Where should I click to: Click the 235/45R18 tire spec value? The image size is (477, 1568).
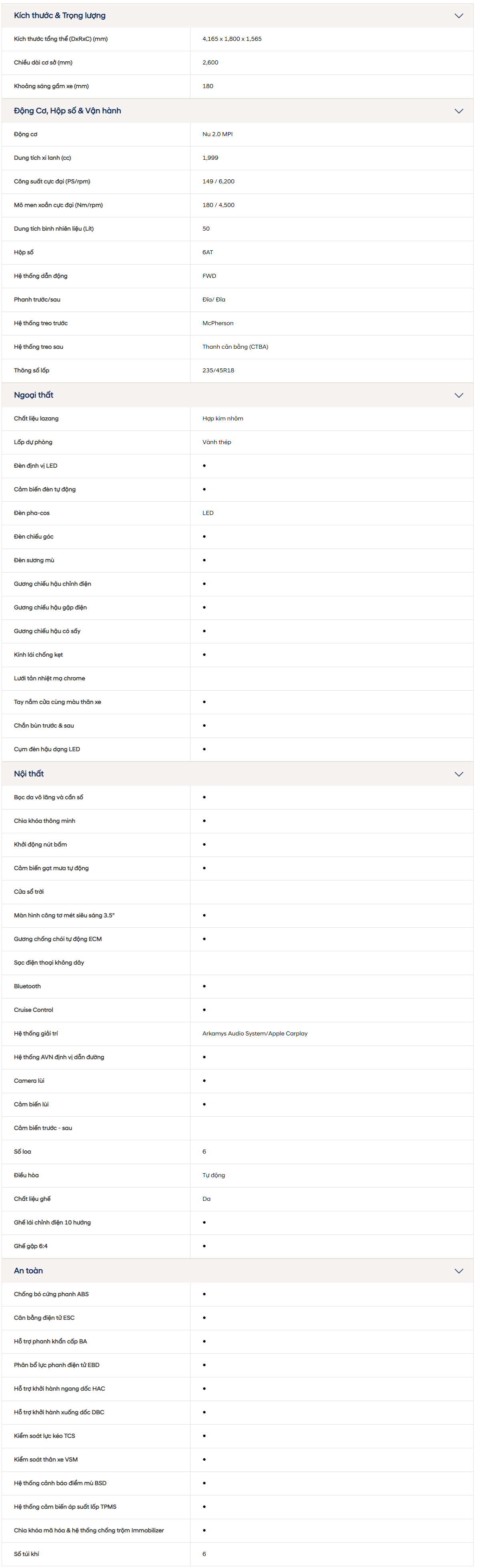click(218, 370)
